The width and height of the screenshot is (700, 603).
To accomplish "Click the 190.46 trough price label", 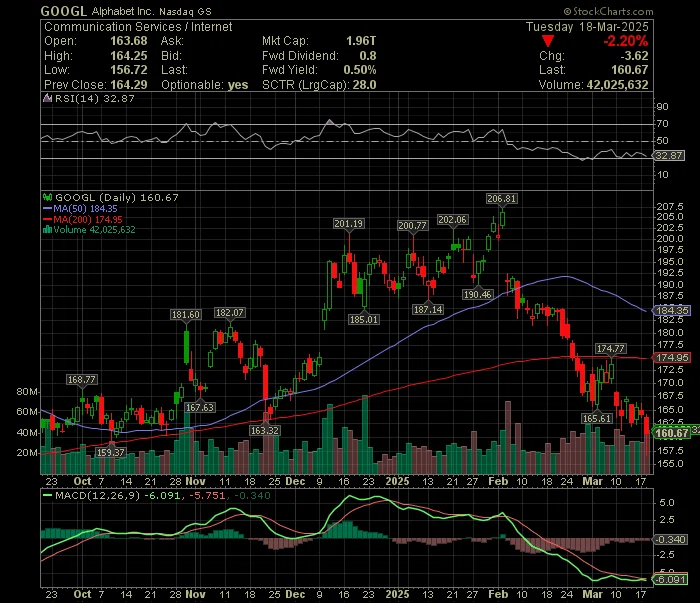I will [x=477, y=294].
